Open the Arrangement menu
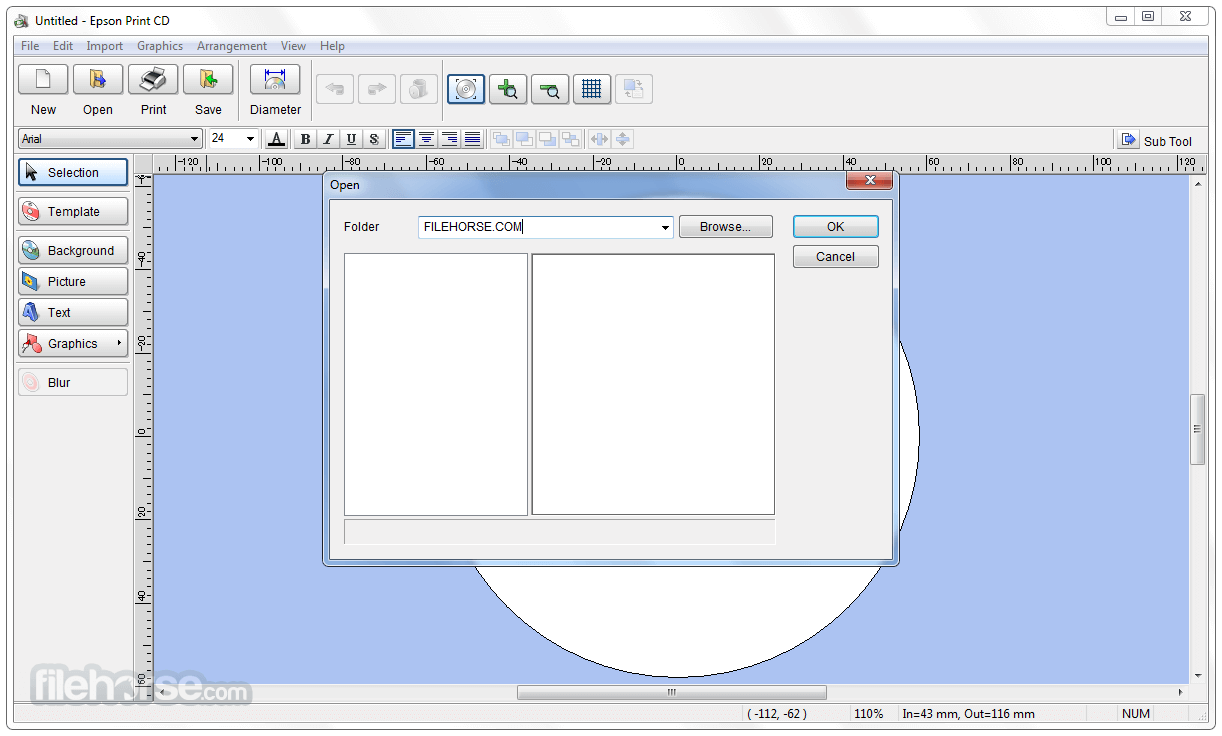Image resolution: width=1222 pixels, height=736 pixels. point(232,46)
